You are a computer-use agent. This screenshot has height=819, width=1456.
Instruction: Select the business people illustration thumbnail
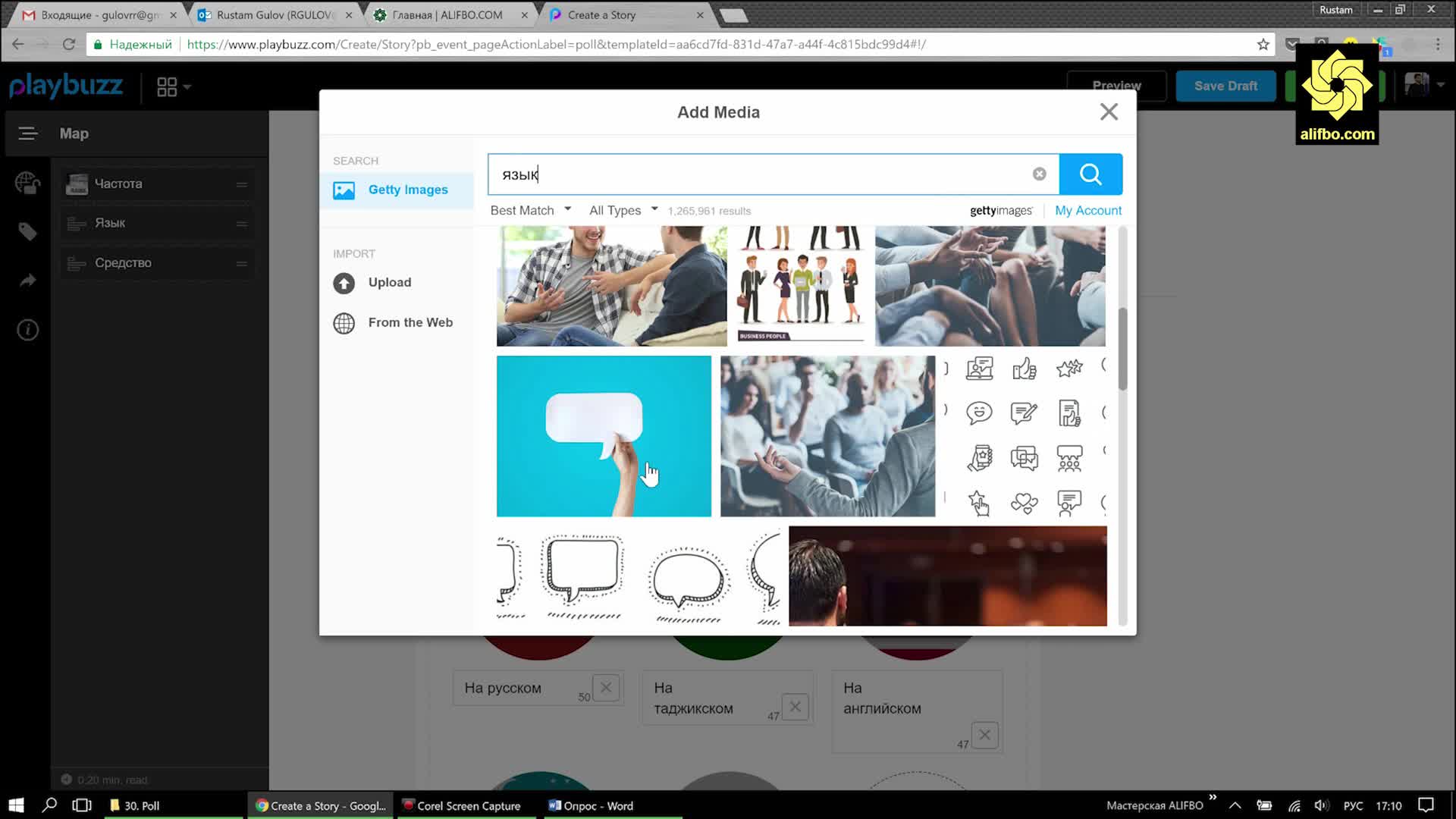coord(801,286)
